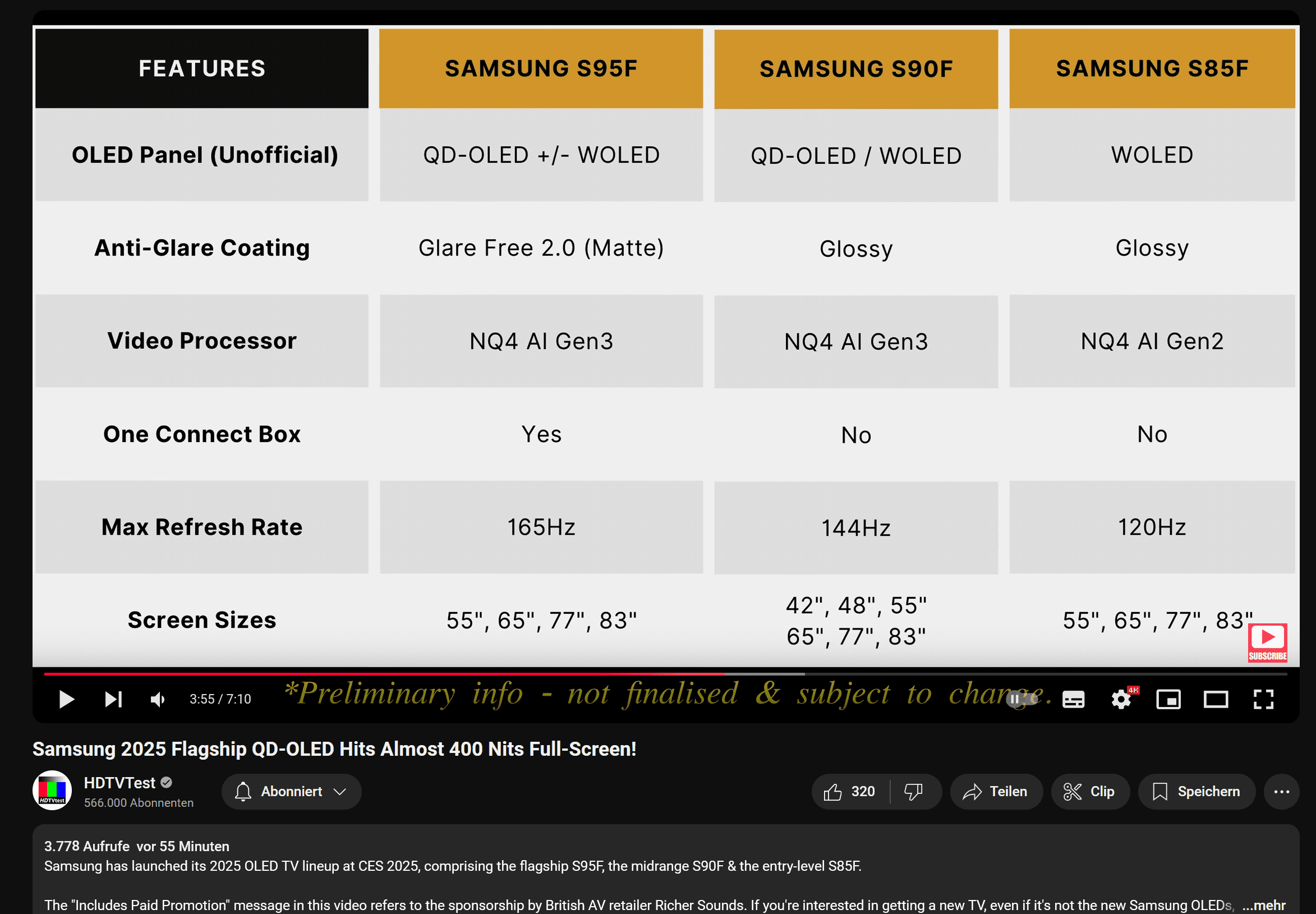Click the video title text
The image size is (1316, 914).
coord(334,749)
